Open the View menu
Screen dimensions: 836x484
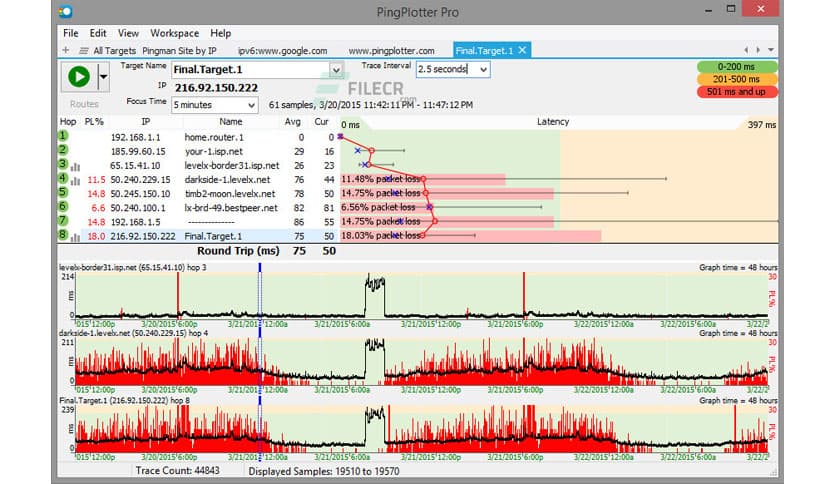point(128,33)
